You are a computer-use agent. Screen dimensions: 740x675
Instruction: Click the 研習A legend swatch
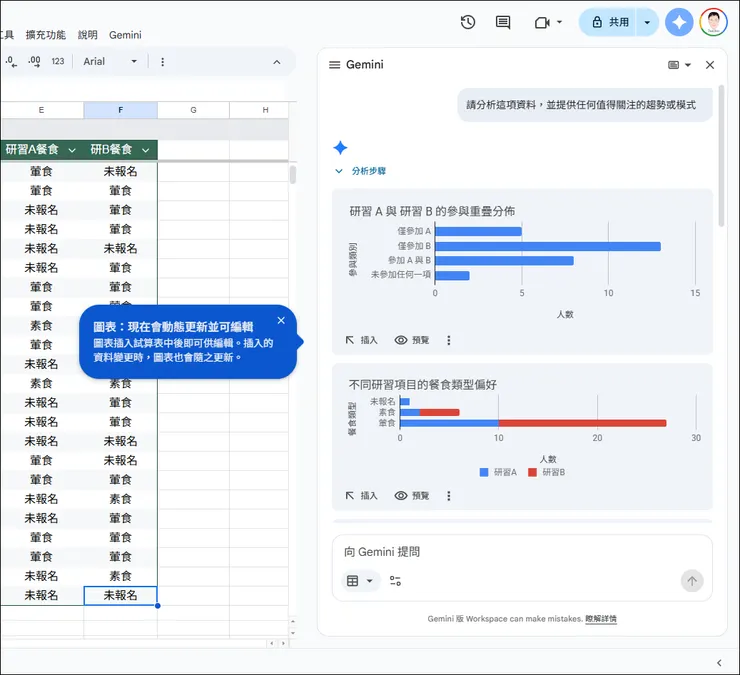(x=484, y=472)
